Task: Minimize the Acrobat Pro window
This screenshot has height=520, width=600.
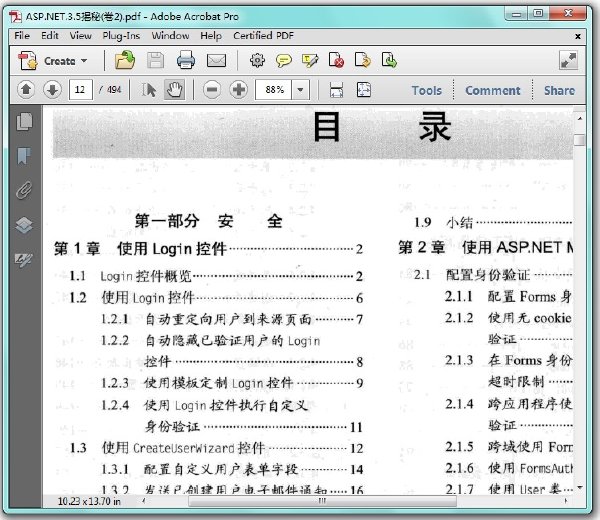Action: pyautogui.click(x=517, y=15)
